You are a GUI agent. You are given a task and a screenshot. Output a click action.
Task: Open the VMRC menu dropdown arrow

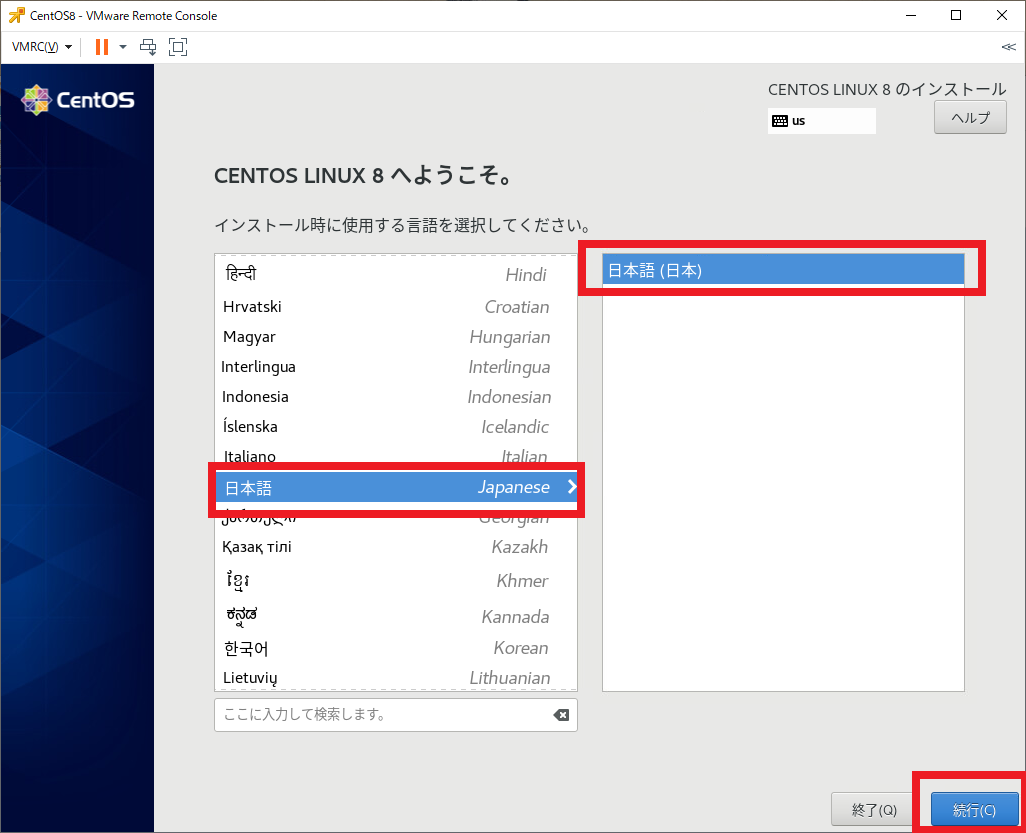tap(67, 47)
